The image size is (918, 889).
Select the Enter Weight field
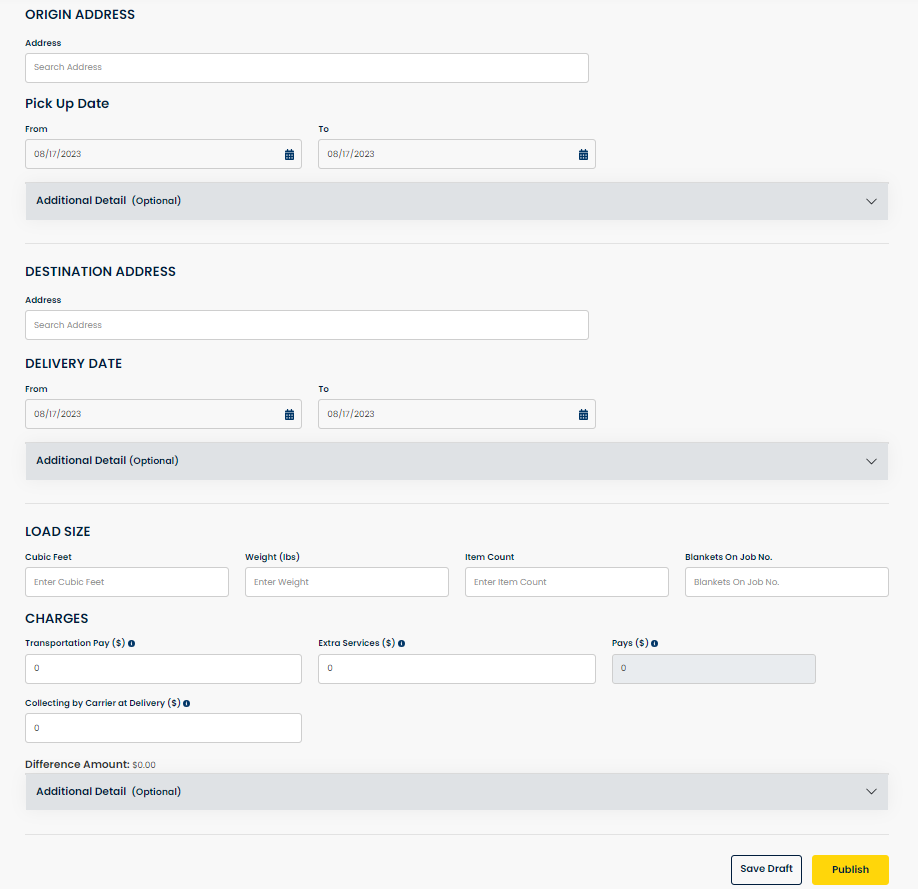(346, 581)
